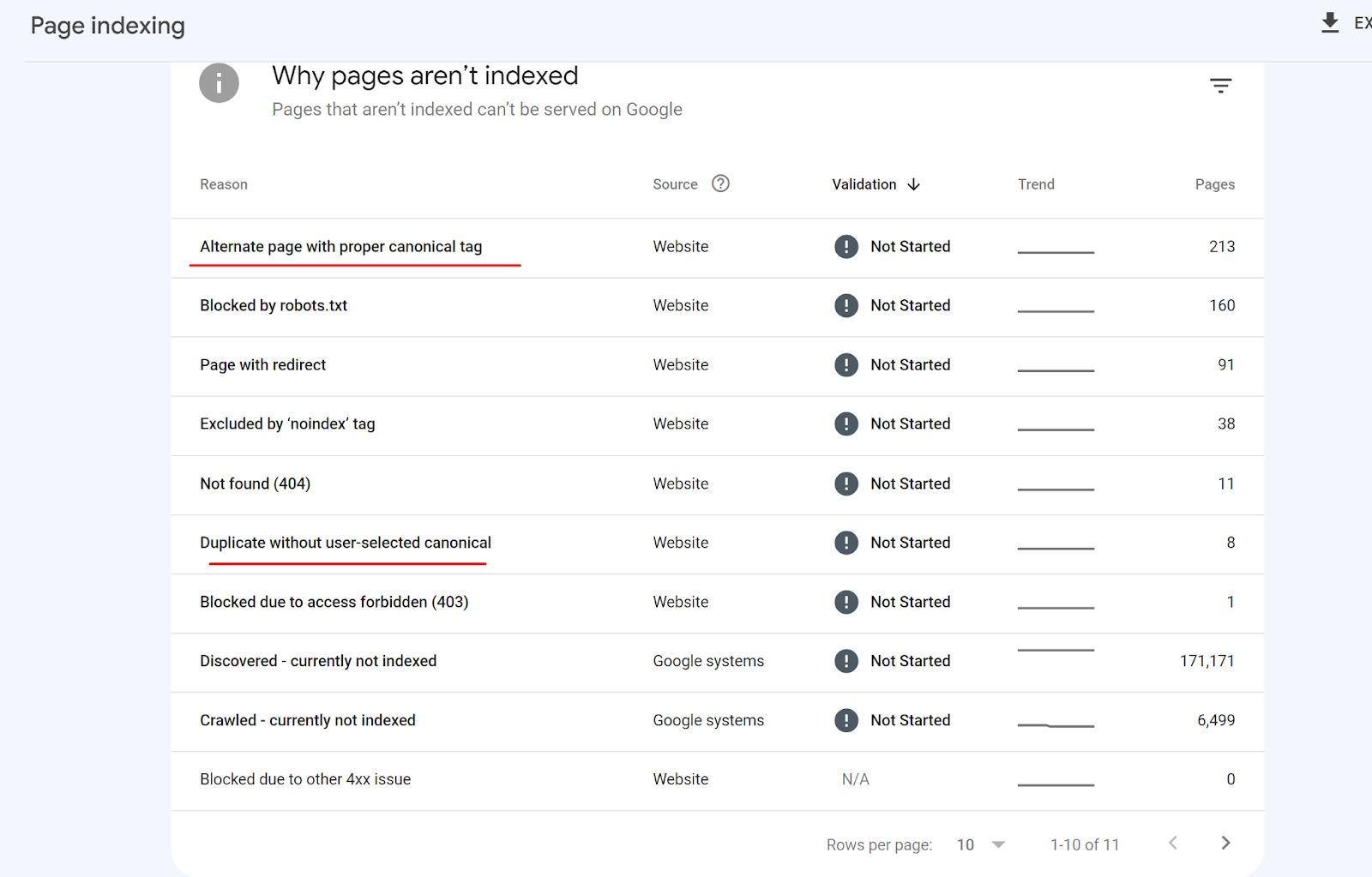1372x877 pixels.
Task: Click Blocked due to access forbidden (403)
Action: click(x=334, y=602)
